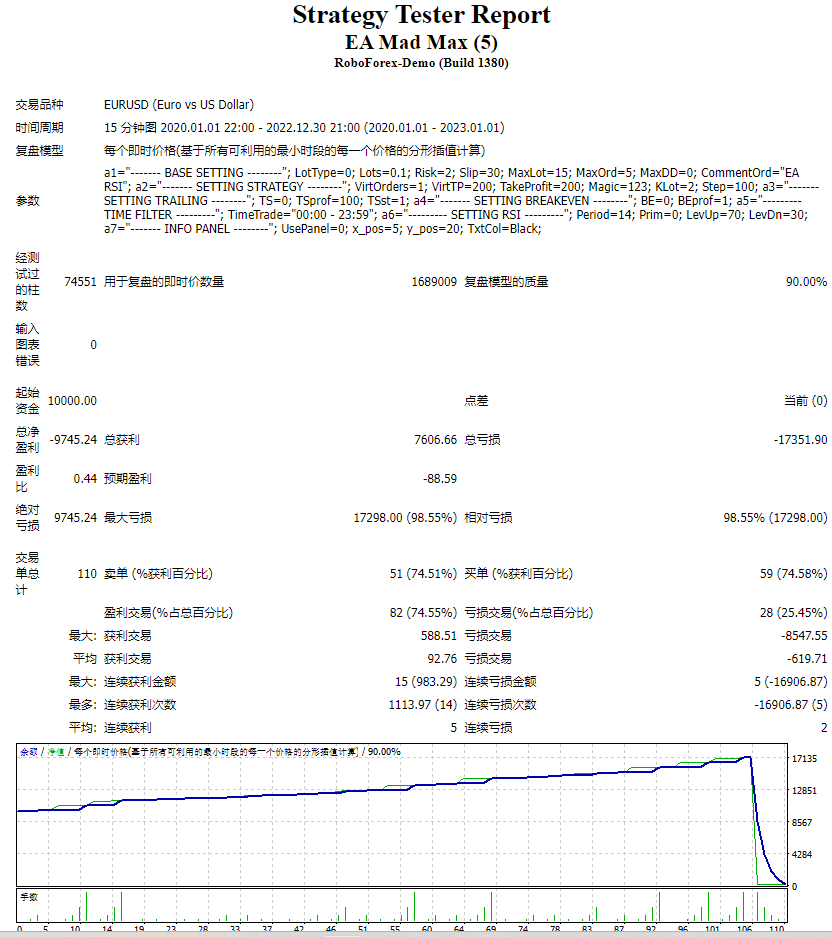The width and height of the screenshot is (832, 937).
Task: Select the 1689009 ticks modelled value
Action: (x=434, y=281)
